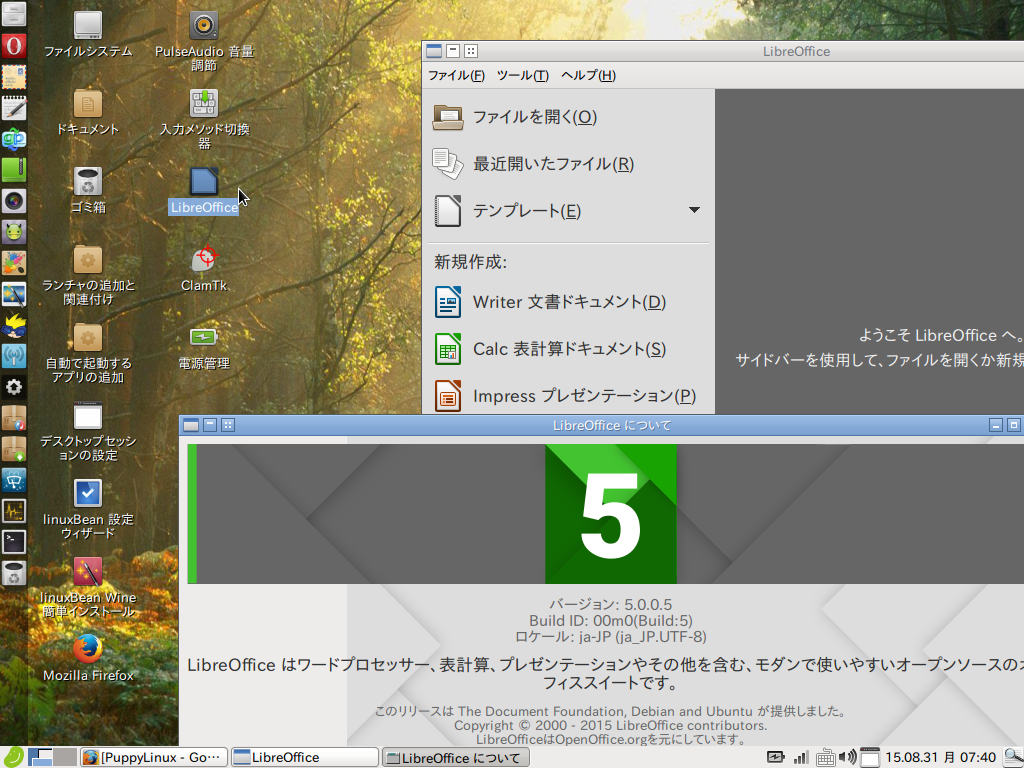Click the clock showing 15.08.31 月 07:40

(940, 758)
